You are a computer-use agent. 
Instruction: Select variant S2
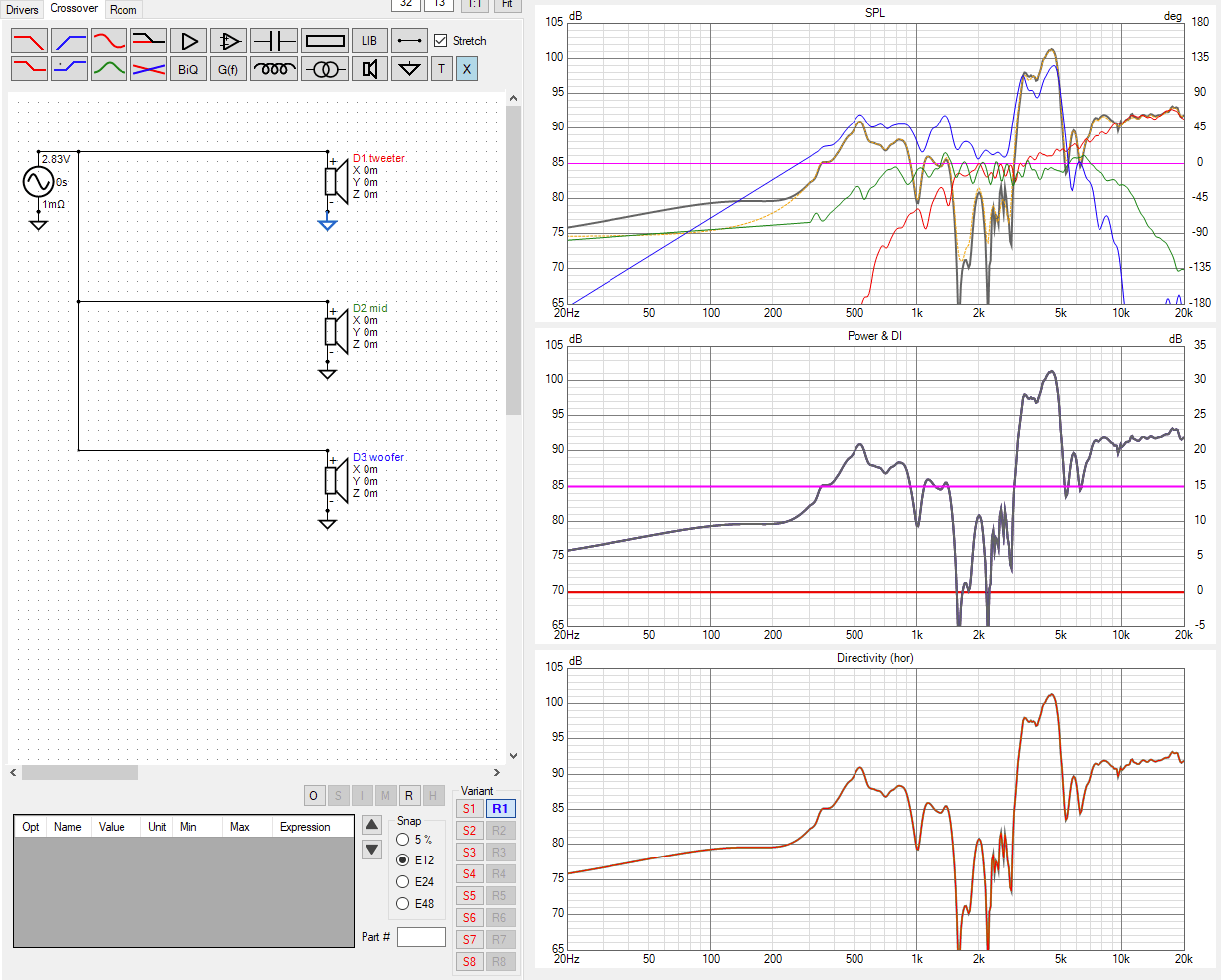click(470, 830)
